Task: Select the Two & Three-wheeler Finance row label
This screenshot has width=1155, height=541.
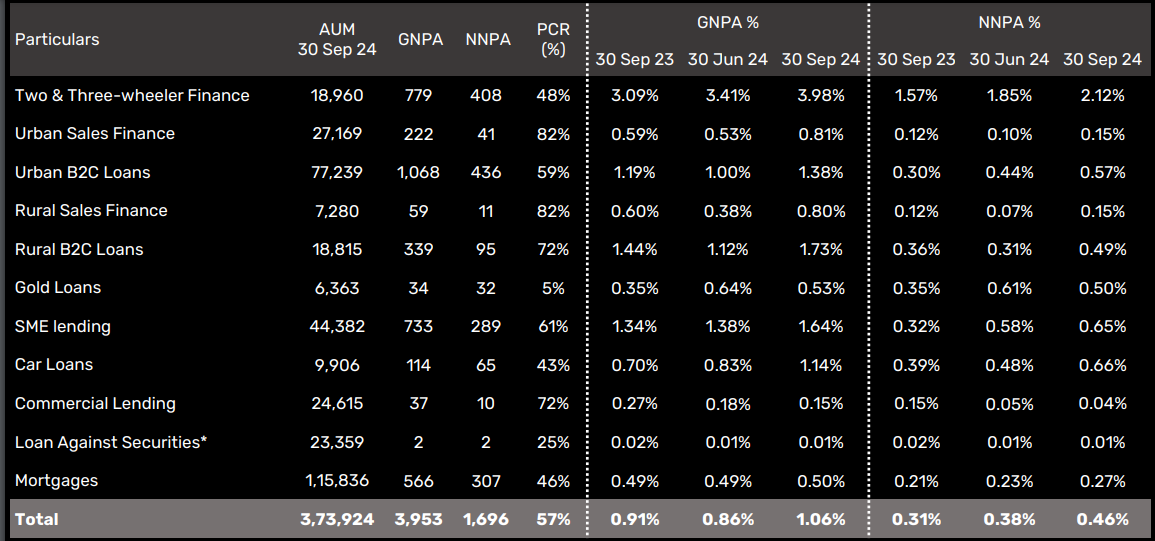Action: (132, 96)
